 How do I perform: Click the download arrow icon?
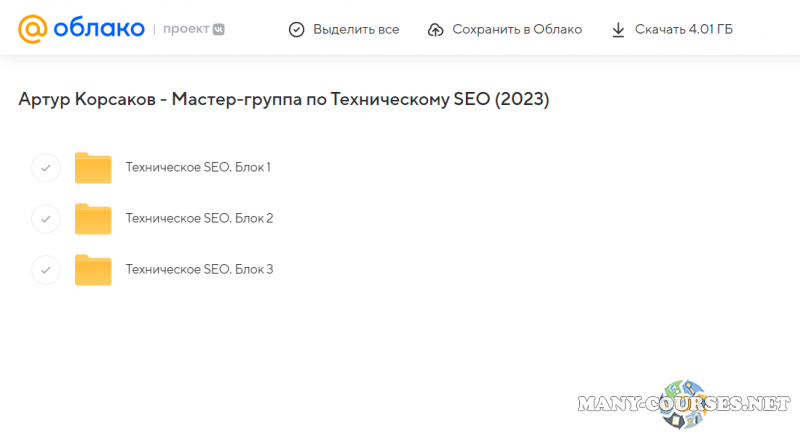(618, 30)
